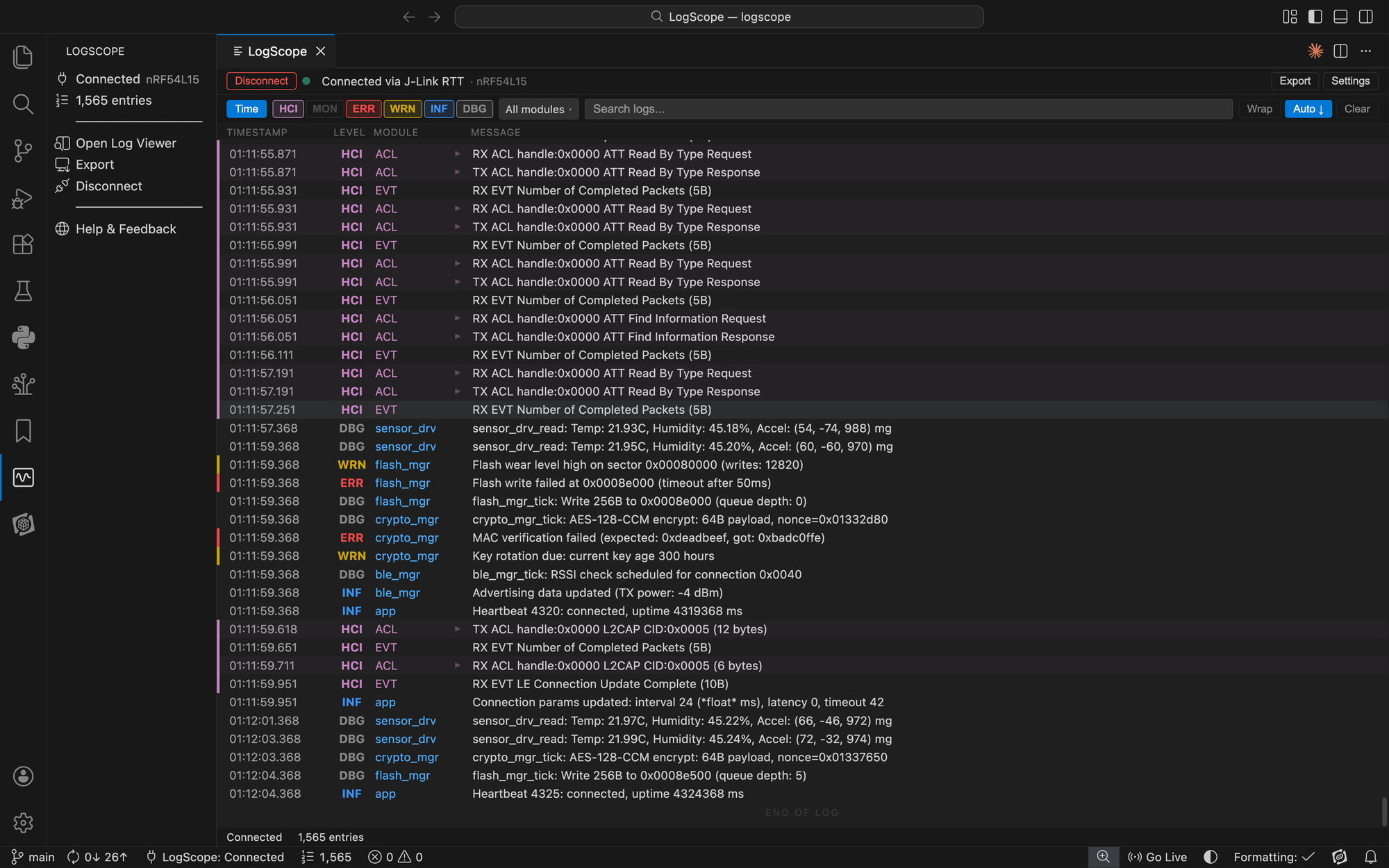Open the Source Control view
The width and height of the screenshot is (1389, 868).
click(23, 151)
